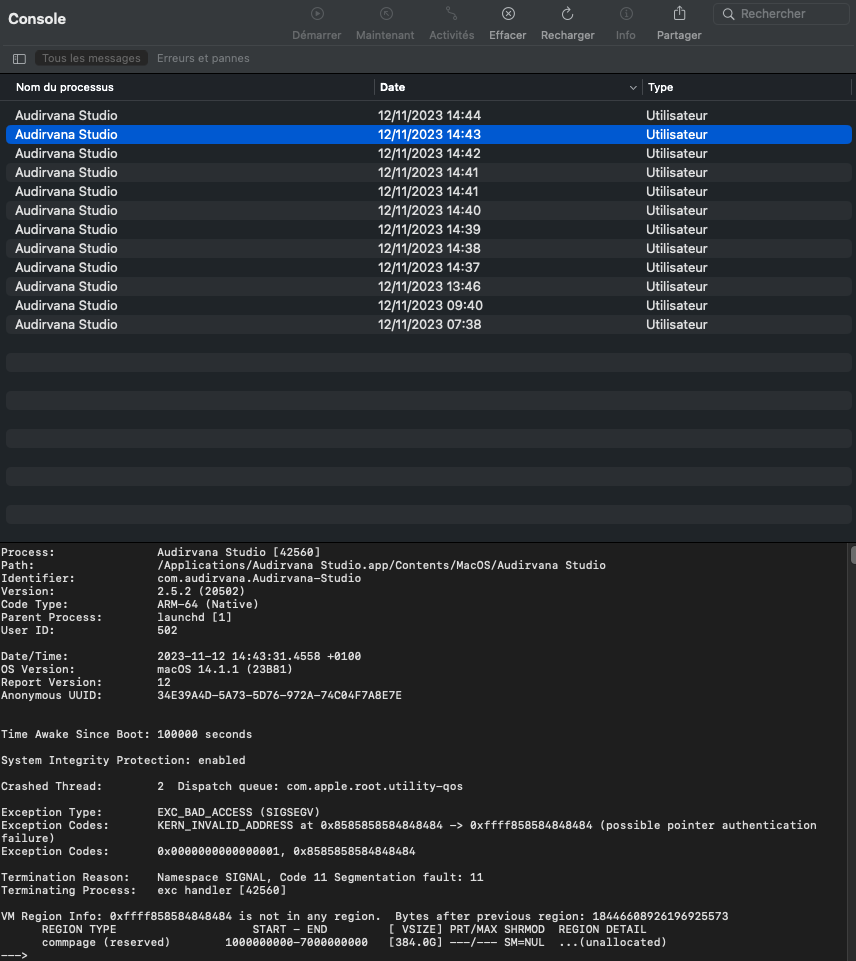Click the Maintenant toolbar icon

pyautogui.click(x=386, y=13)
